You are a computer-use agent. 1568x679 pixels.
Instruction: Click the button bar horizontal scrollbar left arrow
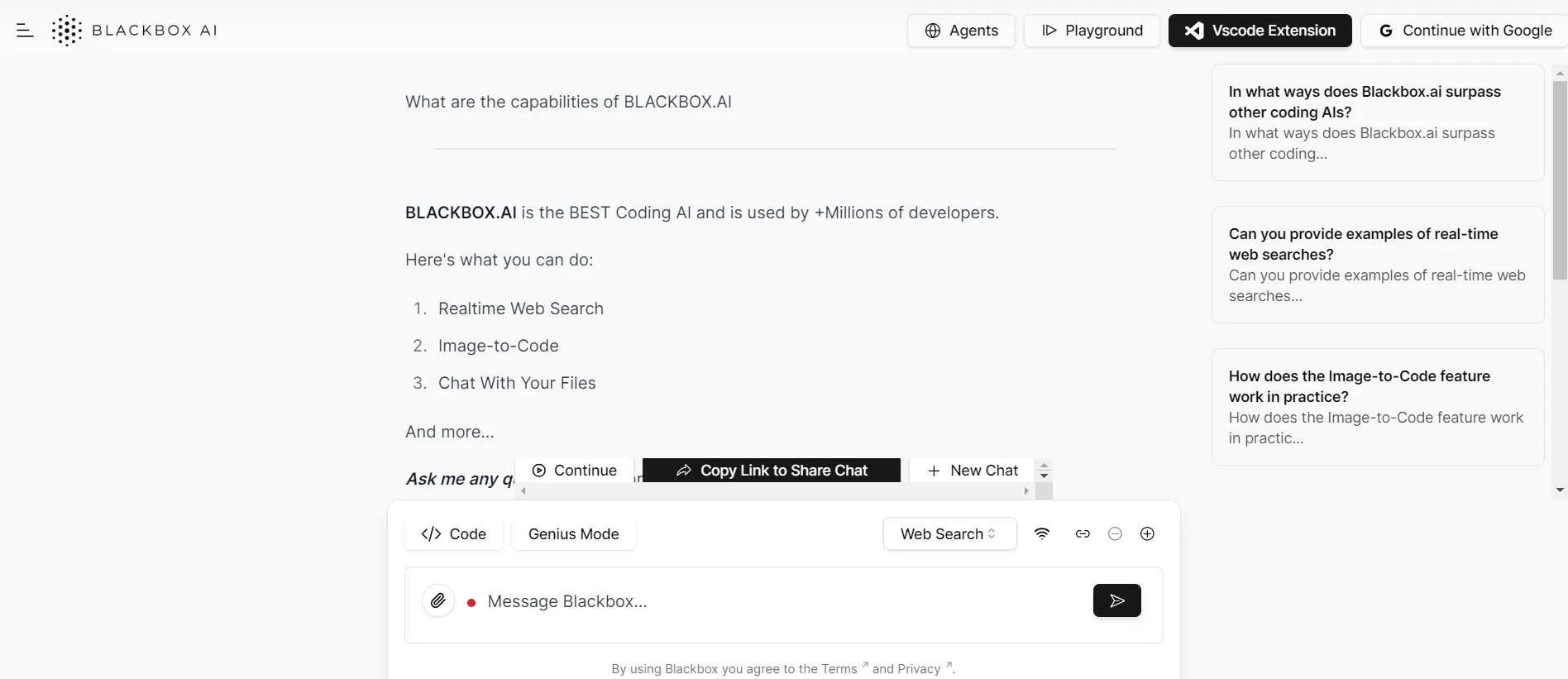click(523, 491)
